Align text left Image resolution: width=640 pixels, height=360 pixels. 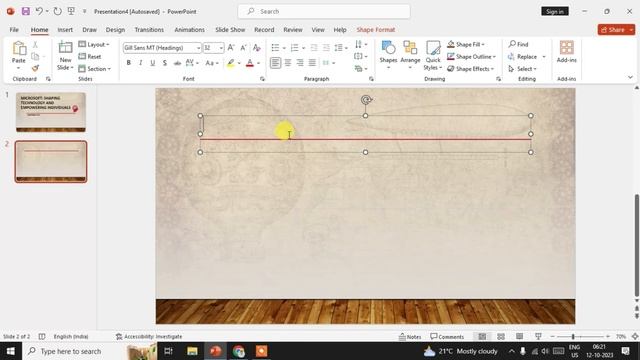tap(276, 63)
